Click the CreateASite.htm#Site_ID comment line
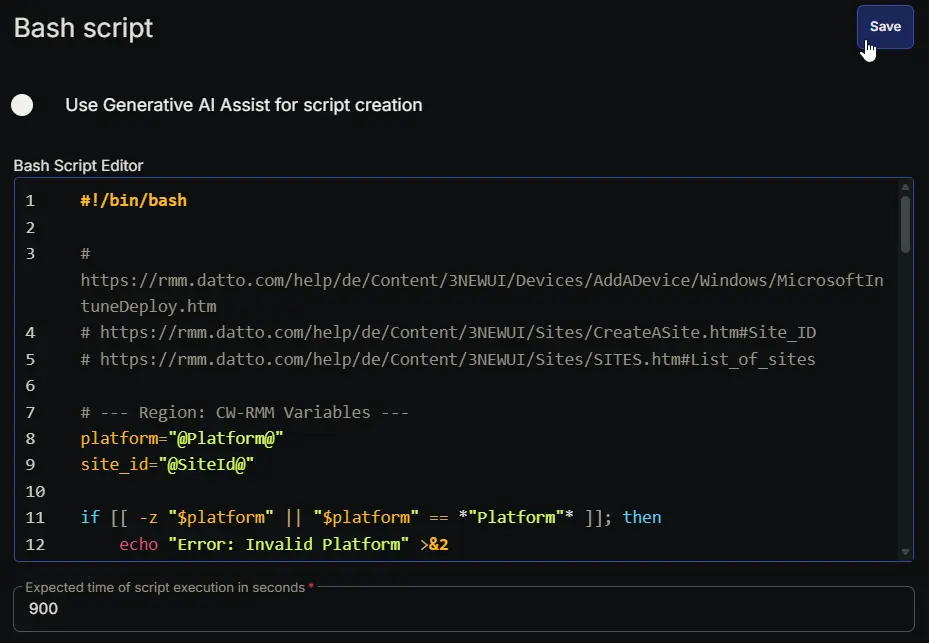The height and width of the screenshot is (643, 929). point(448,332)
